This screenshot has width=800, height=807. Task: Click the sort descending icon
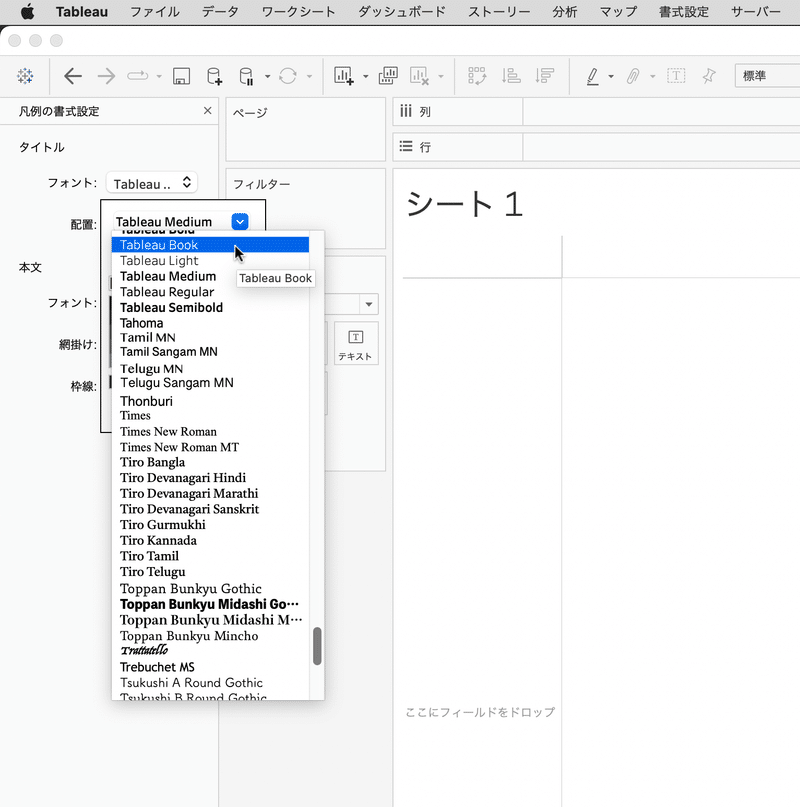click(544, 76)
